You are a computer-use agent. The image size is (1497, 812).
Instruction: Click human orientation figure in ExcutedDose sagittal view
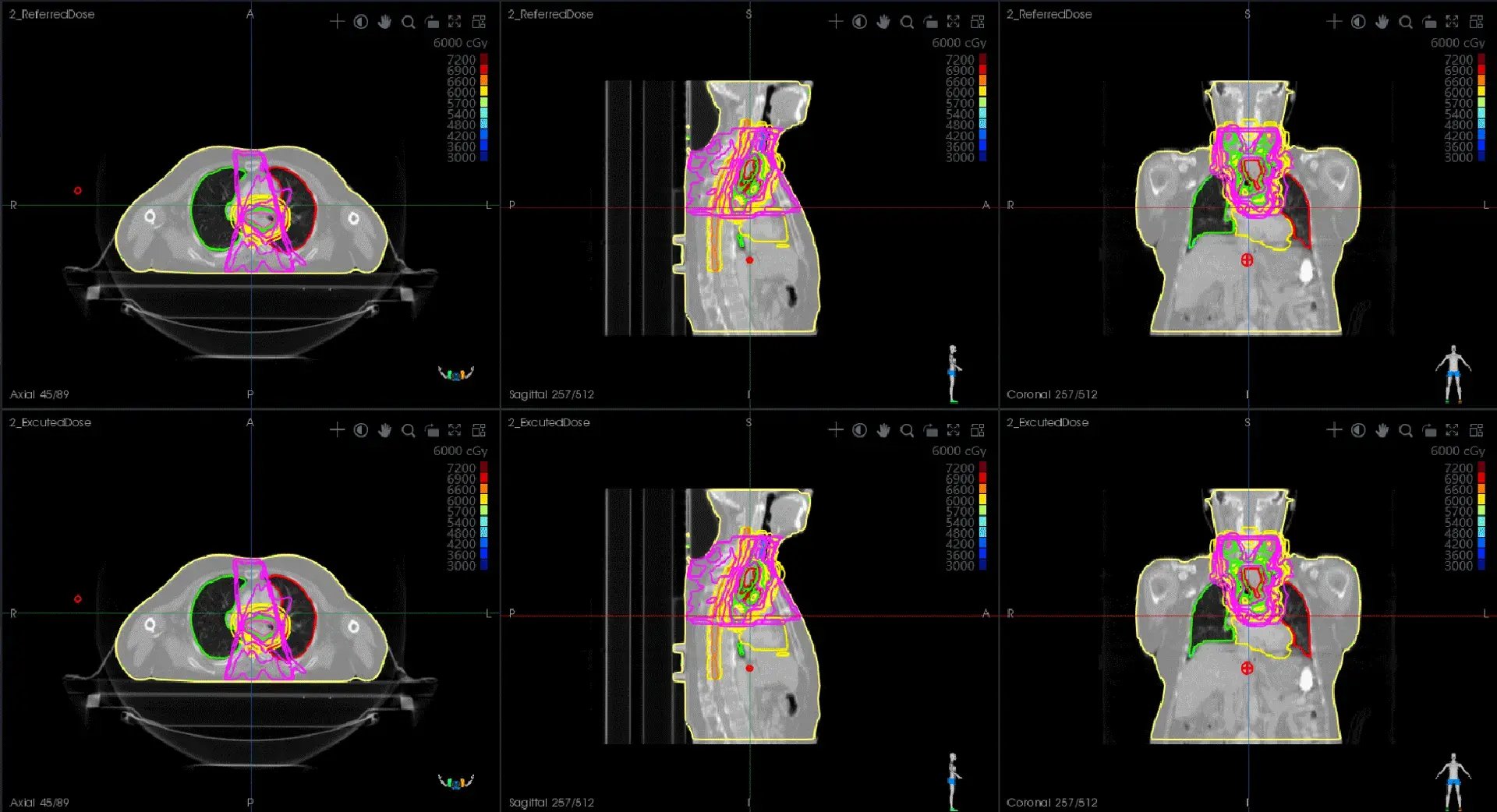pyautogui.click(x=954, y=782)
